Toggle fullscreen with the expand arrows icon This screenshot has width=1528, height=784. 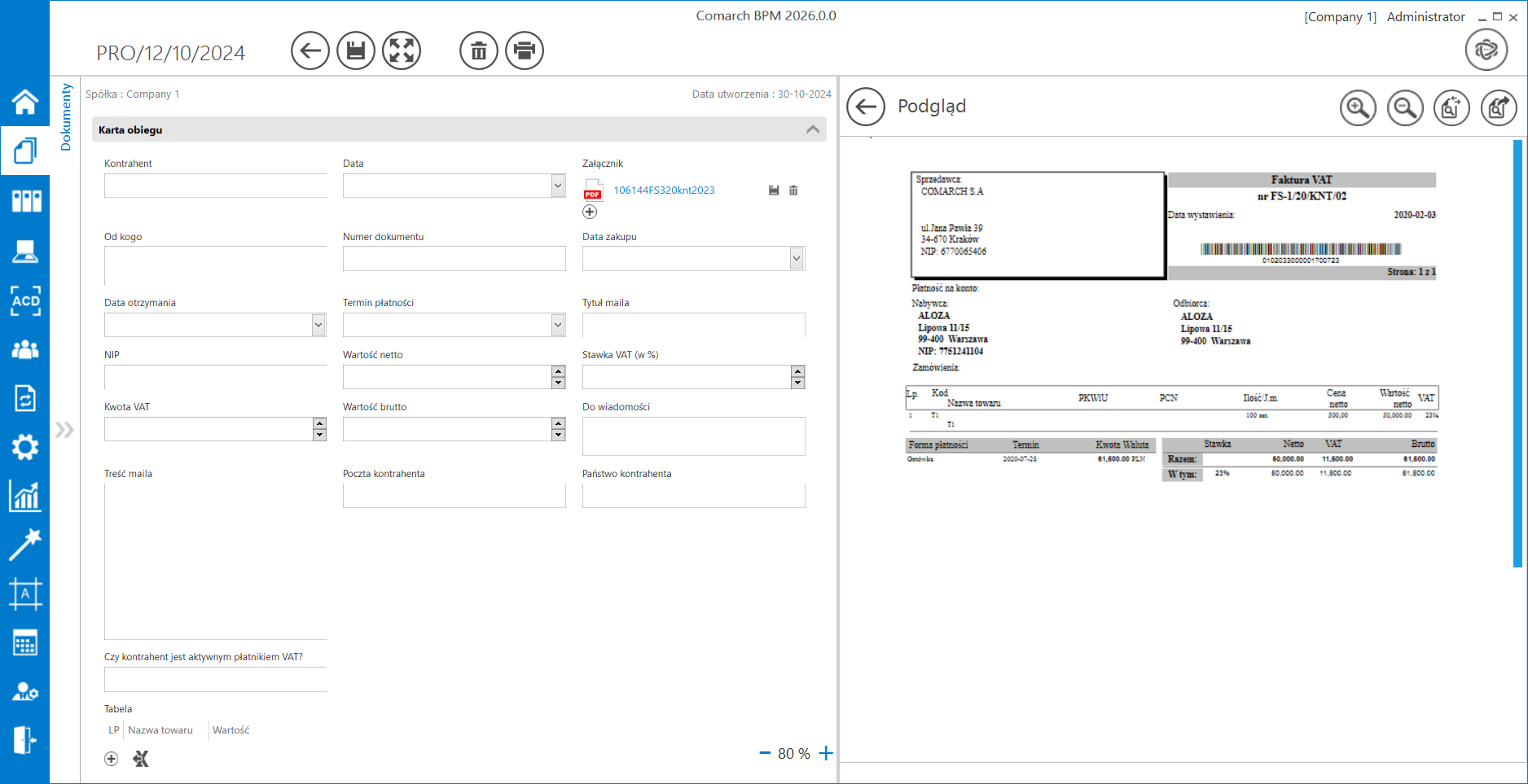point(402,50)
